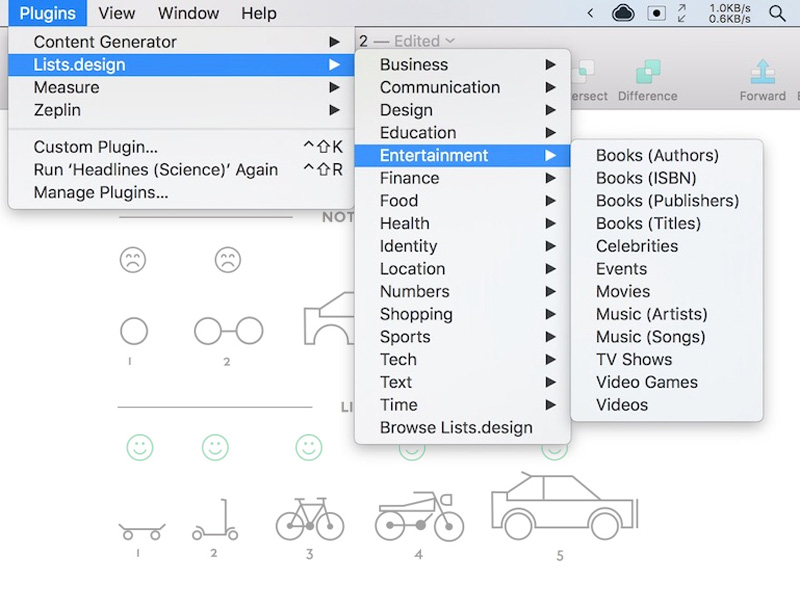Screen dimensions: 800x600
Task: Select Video Games list
Action: click(x=667, y=382)
